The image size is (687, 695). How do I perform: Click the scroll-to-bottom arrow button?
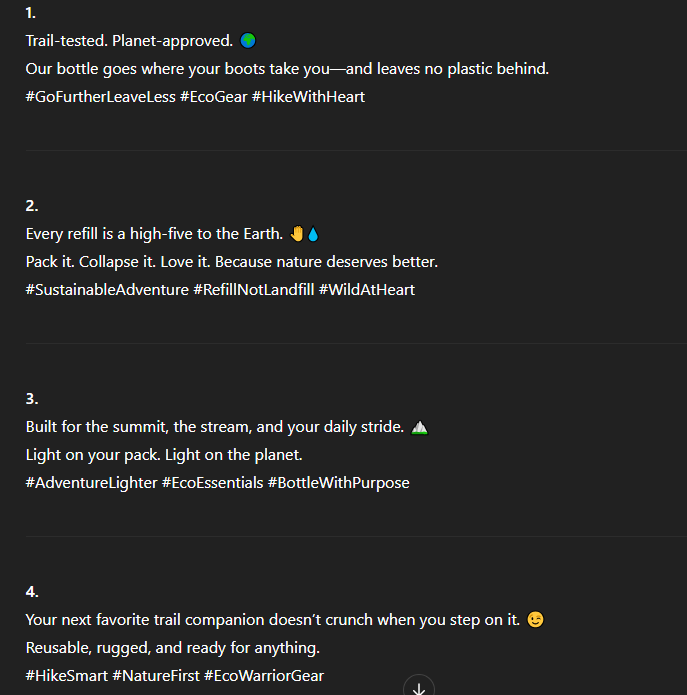419,686
